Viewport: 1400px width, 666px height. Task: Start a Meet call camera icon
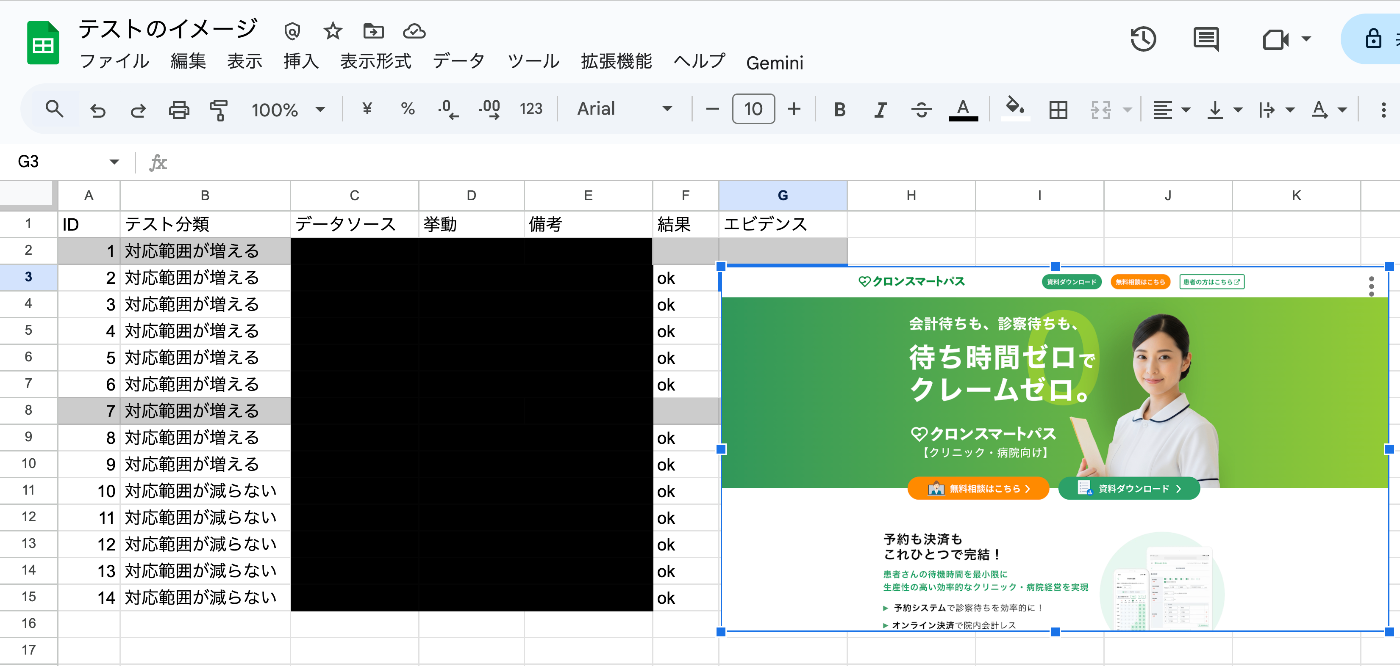click(1274, 39)
